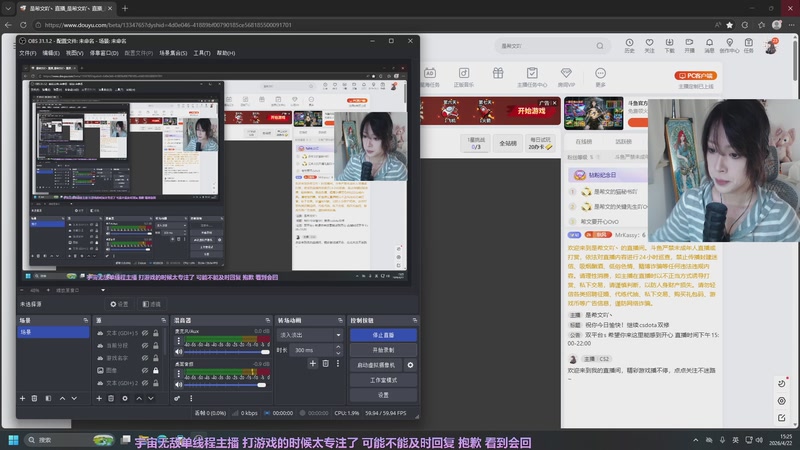Screen dimensions: 800x450
Task: Open OBS 场景集合(S) menu
Action: click(173, 53)
